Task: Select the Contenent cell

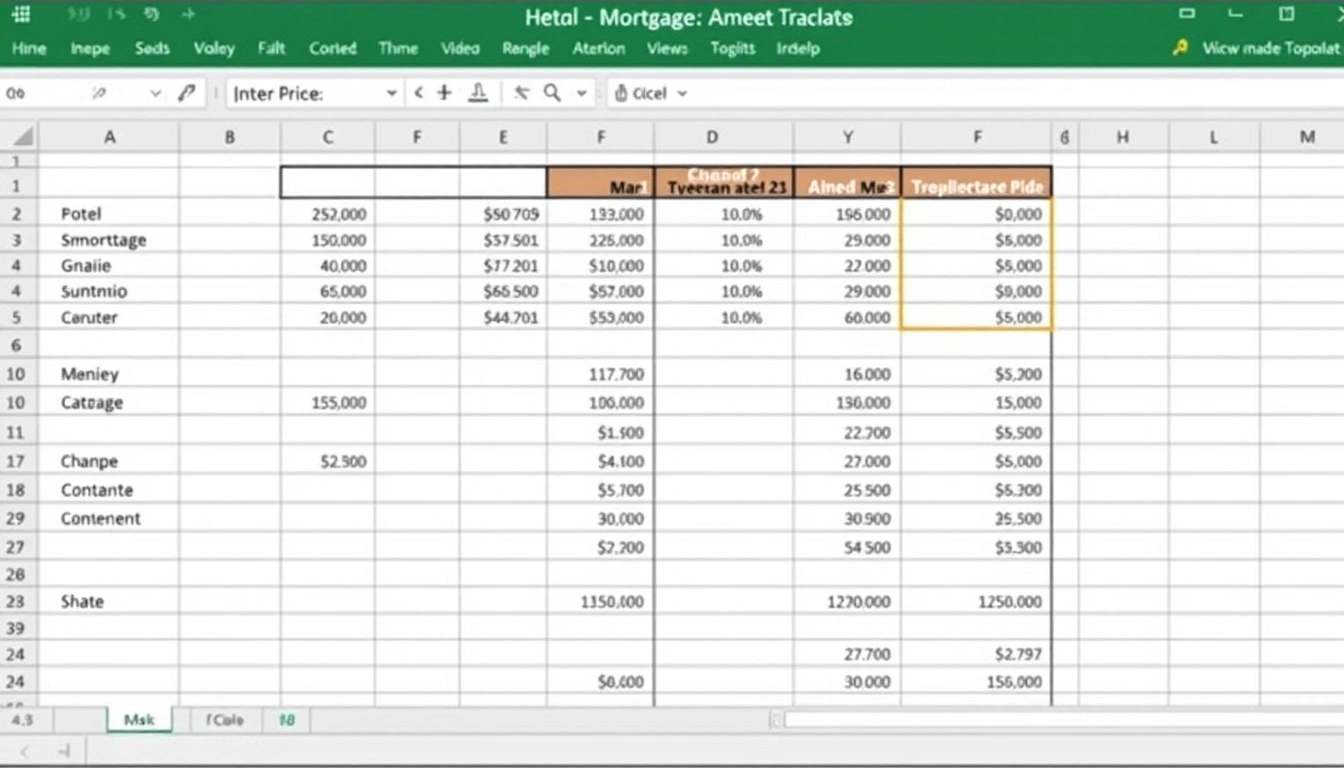Action: (x=109, y=519)
